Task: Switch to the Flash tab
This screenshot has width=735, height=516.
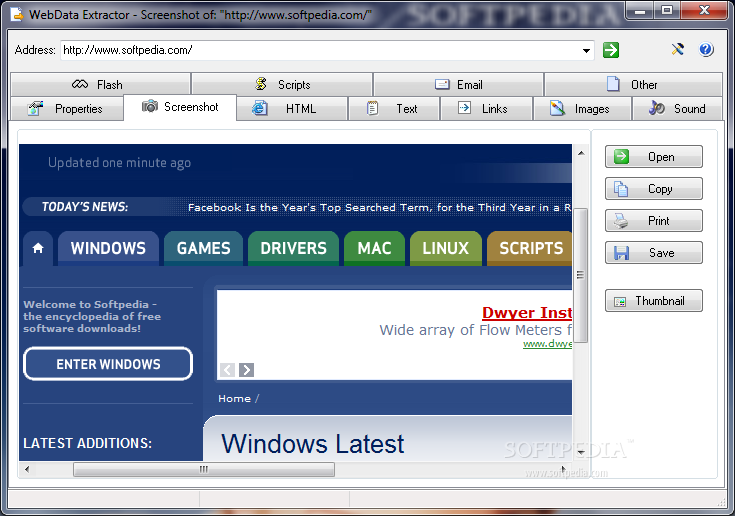Action: pyautogui.click(x=100, y=84)
